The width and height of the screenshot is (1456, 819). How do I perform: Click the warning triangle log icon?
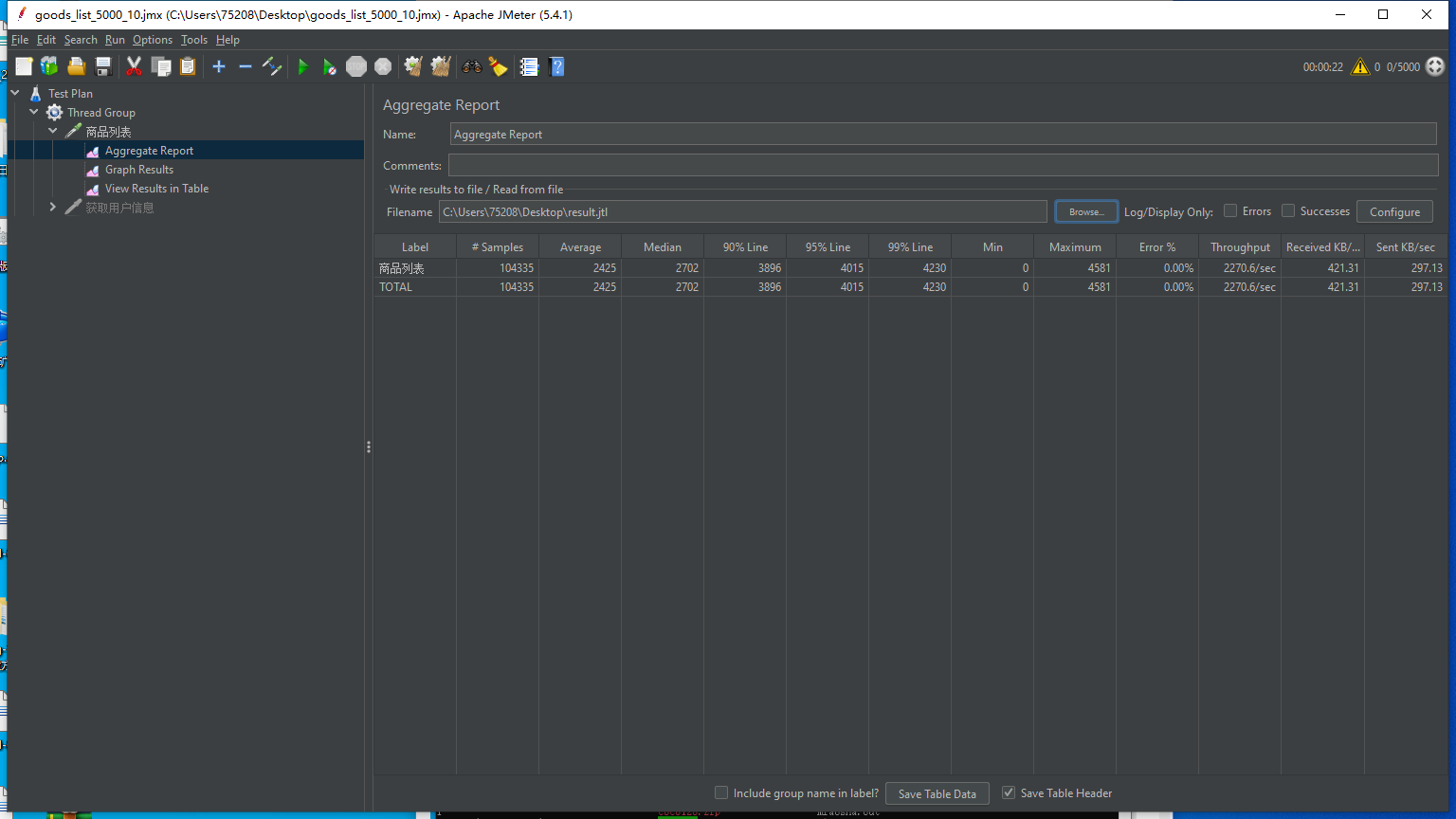(x=1360, y=66)
